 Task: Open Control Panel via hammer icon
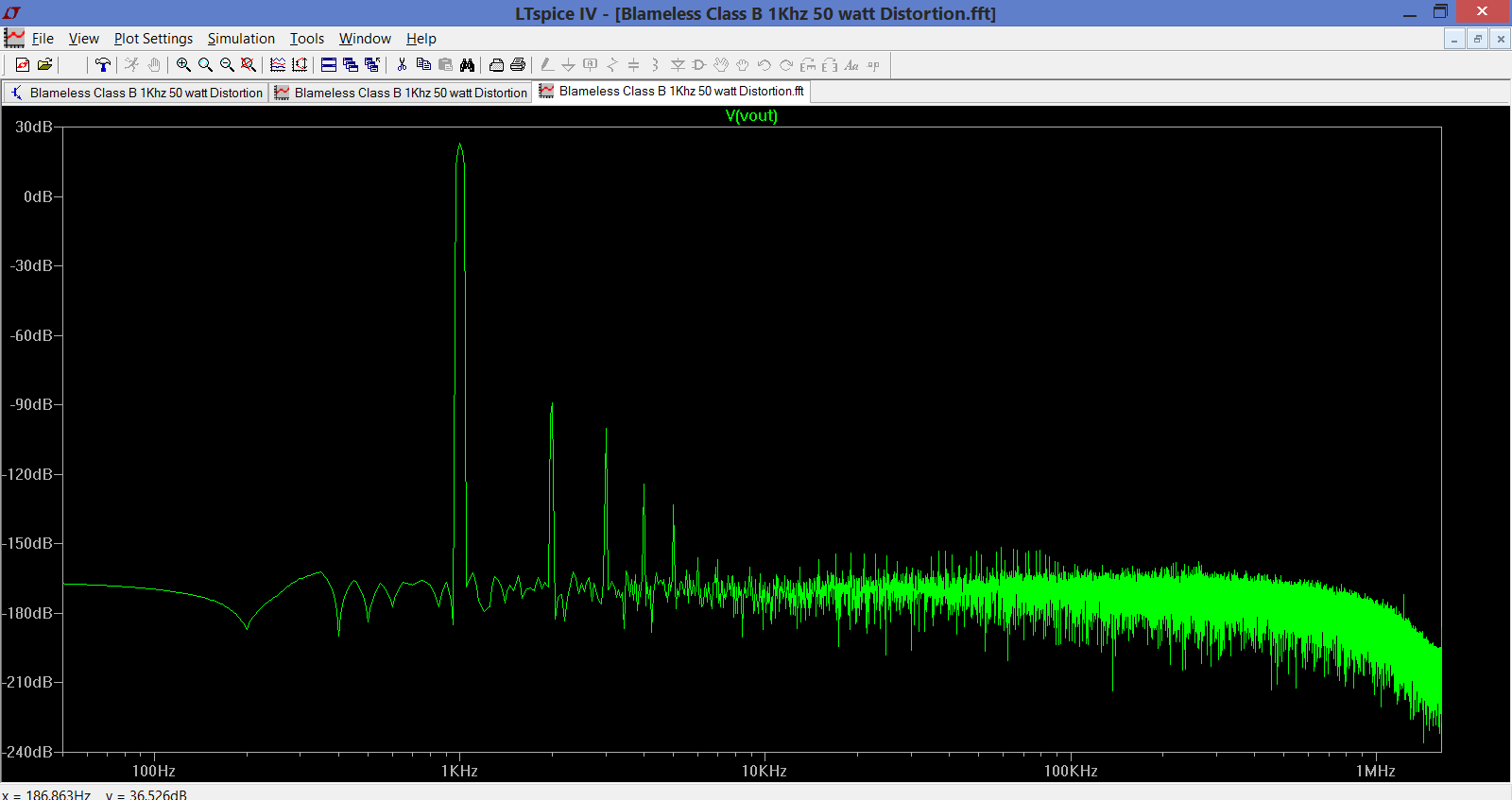coord(103,65)
